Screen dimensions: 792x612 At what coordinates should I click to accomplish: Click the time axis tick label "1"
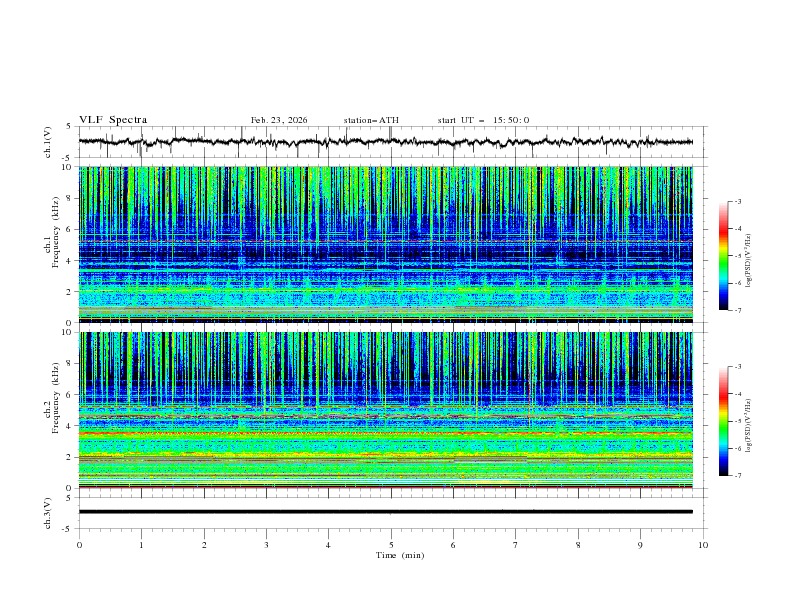(141, 545)
